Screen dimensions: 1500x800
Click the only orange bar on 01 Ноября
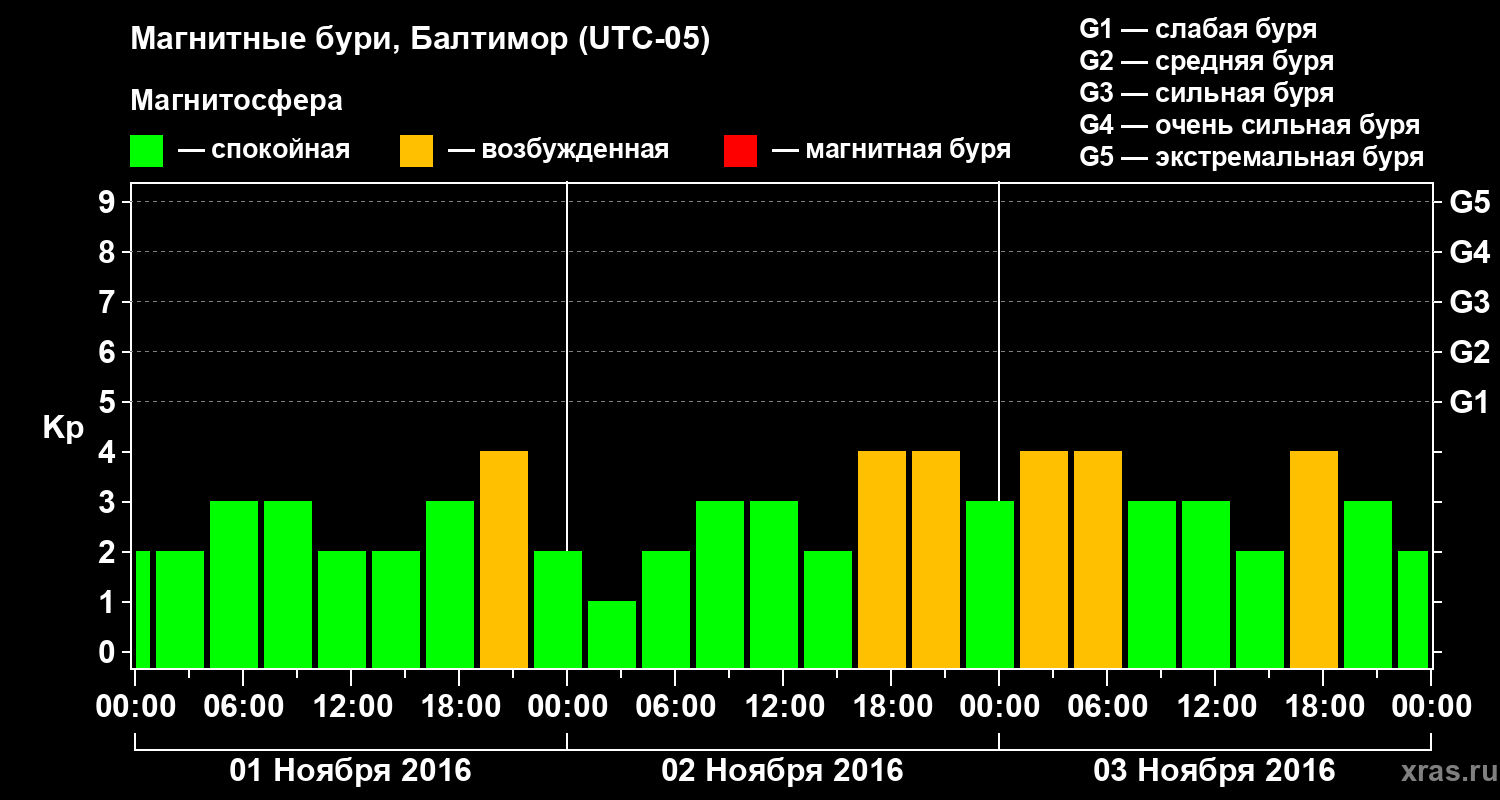(x=504, y=560)
